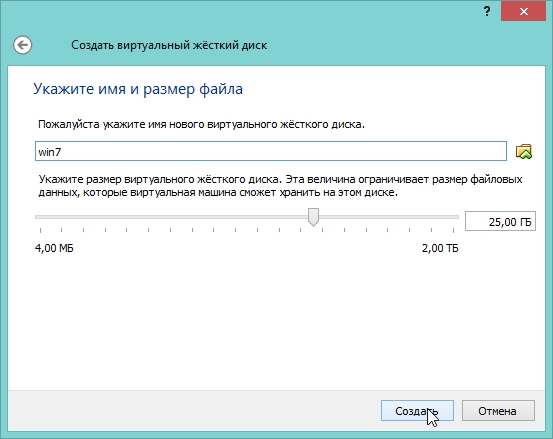This screenshot has width=553, height=439.
Task: Close the dialog with the red X
Action: pos(524,12)
